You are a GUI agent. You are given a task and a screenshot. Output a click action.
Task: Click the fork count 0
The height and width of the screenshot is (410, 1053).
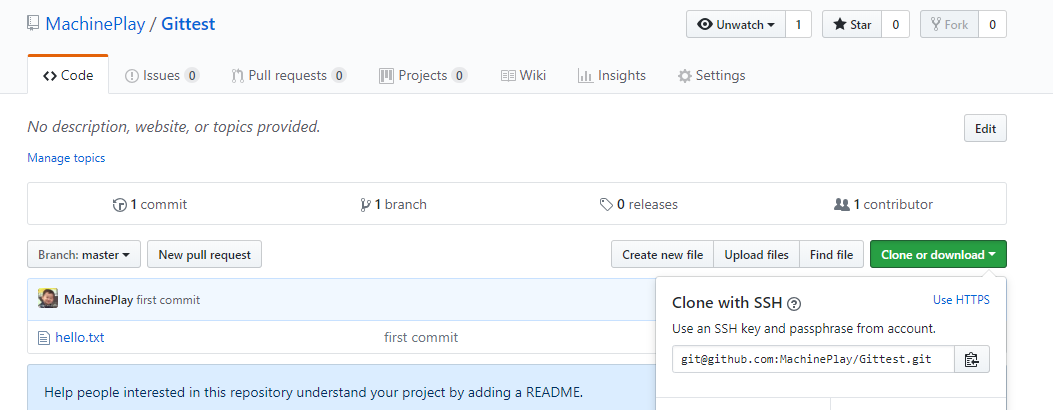(993, 24)
